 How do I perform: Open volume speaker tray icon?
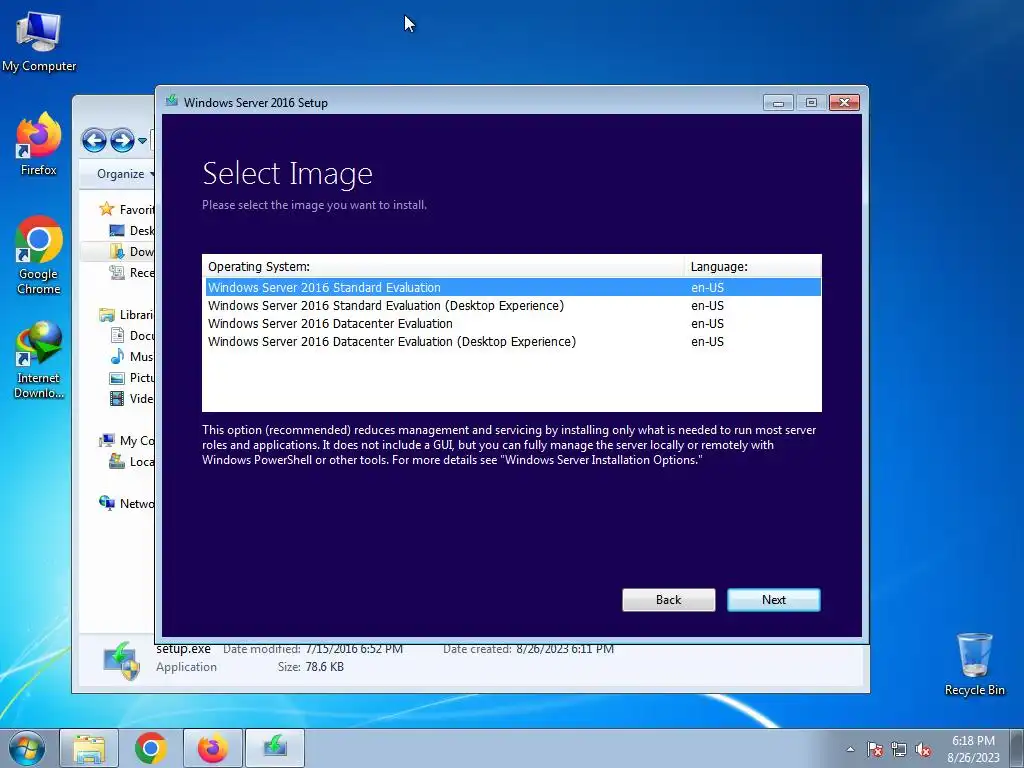923,749
